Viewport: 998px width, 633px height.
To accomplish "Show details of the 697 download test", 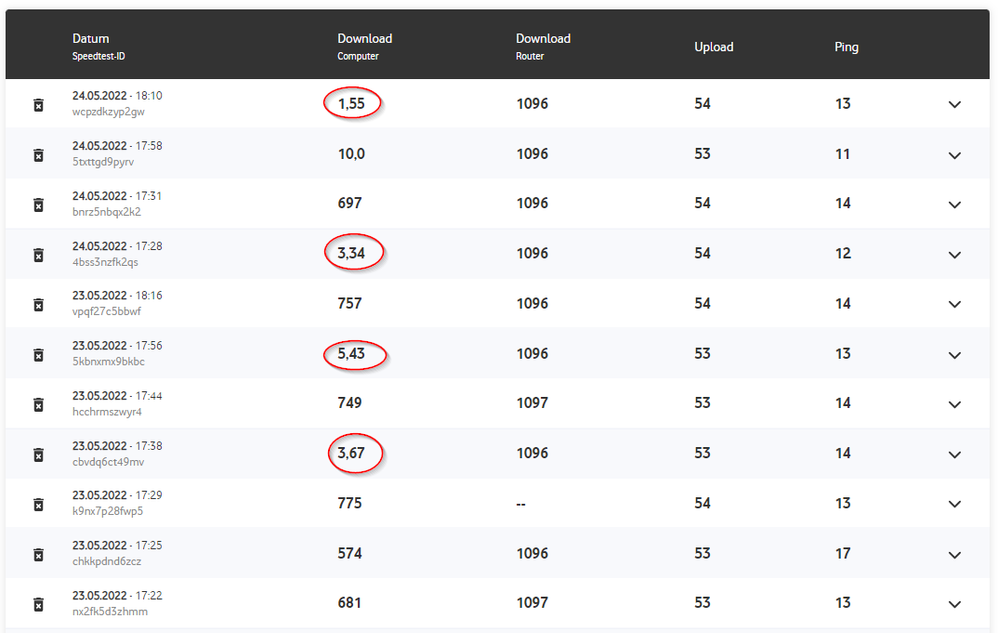I will 954,204.
